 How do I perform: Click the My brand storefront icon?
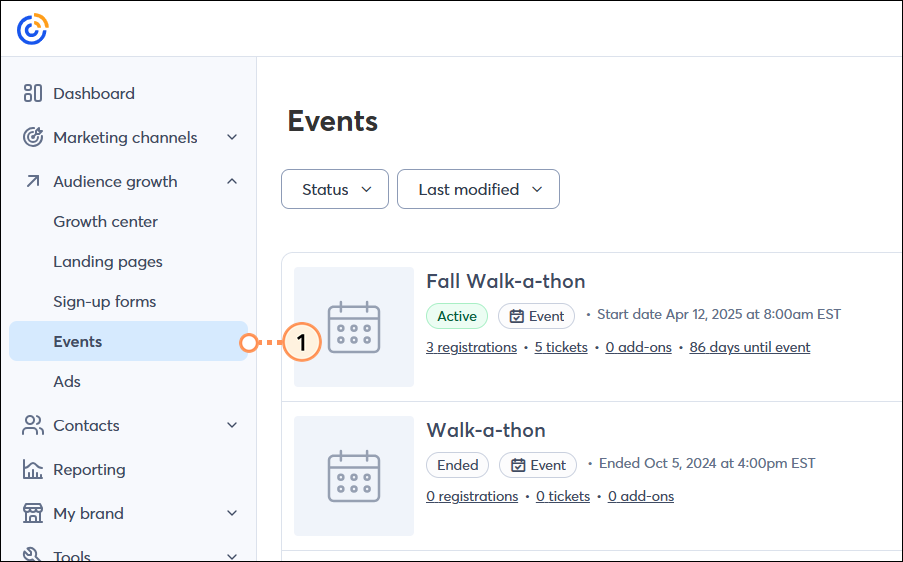pyautogui.click(x=33, y=513)
